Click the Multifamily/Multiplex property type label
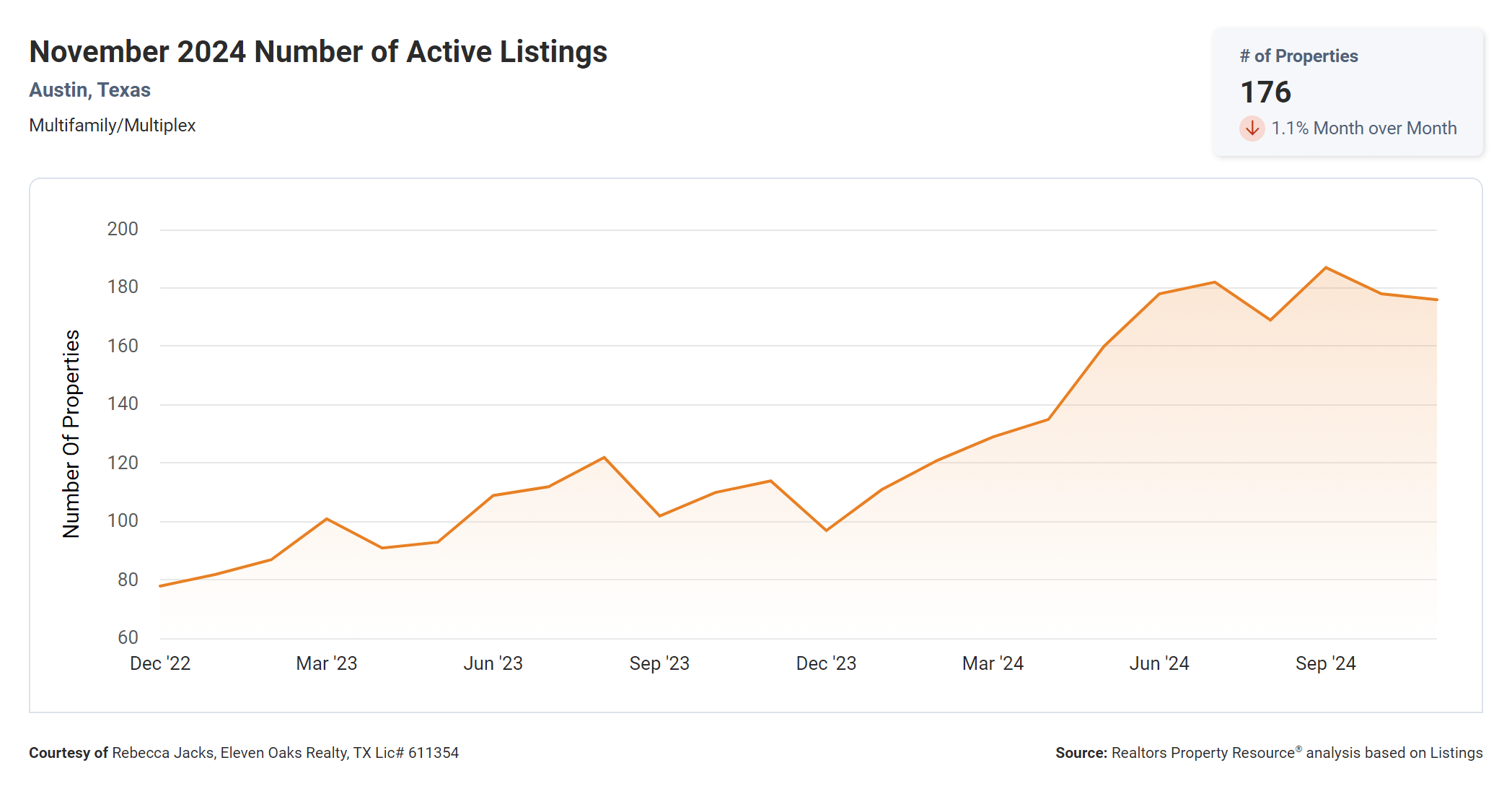This screenshot has height=794, width=1512. click(112, 126)
